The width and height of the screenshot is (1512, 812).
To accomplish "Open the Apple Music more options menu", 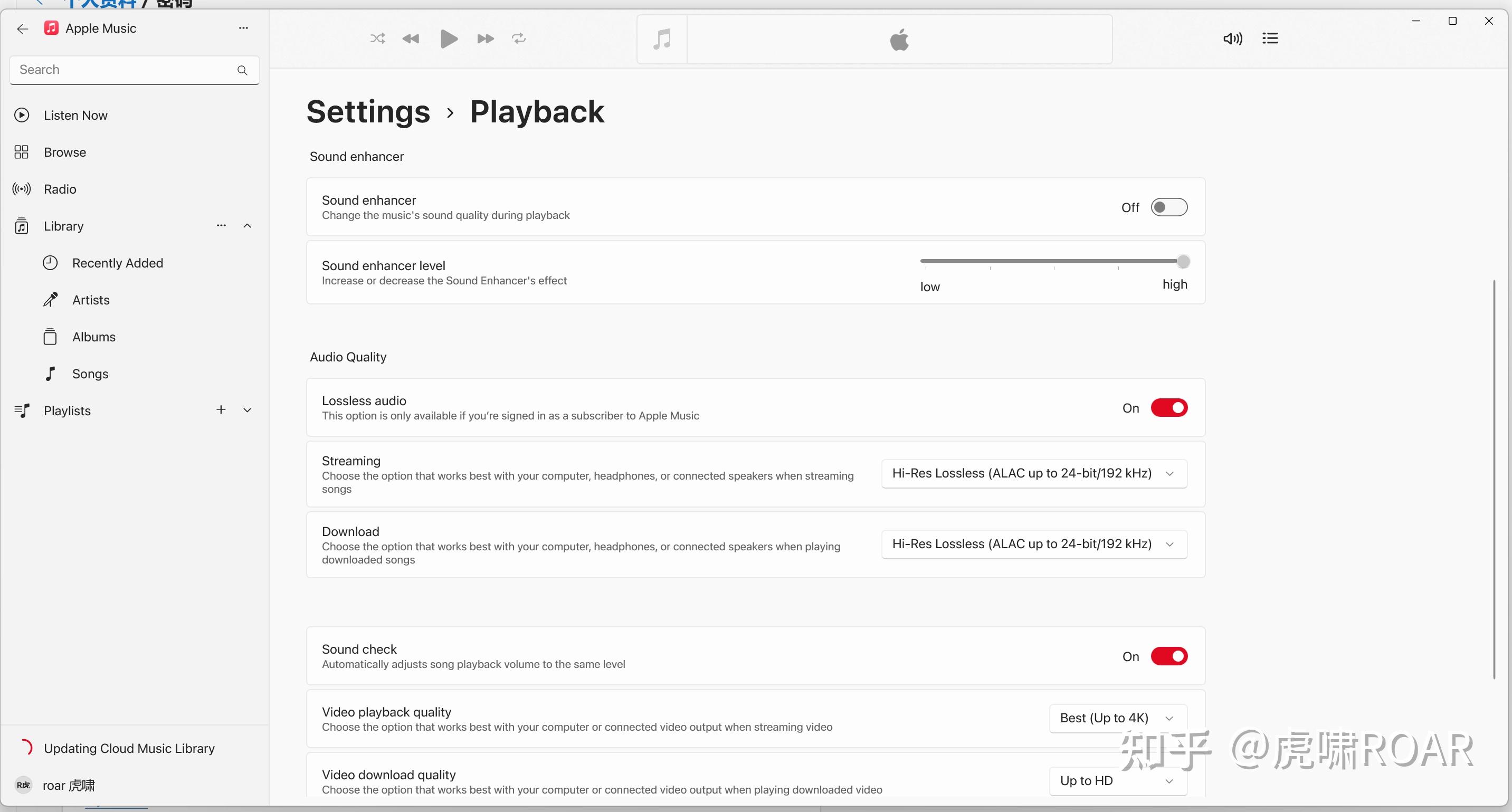I will pyautogui.click(x=244, y=28).
